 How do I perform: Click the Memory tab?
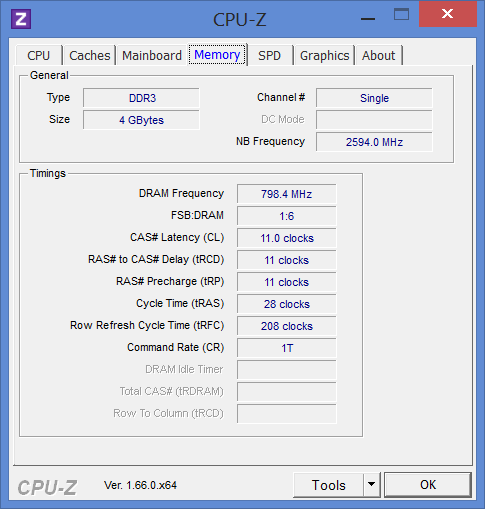(x=217, y=54)
